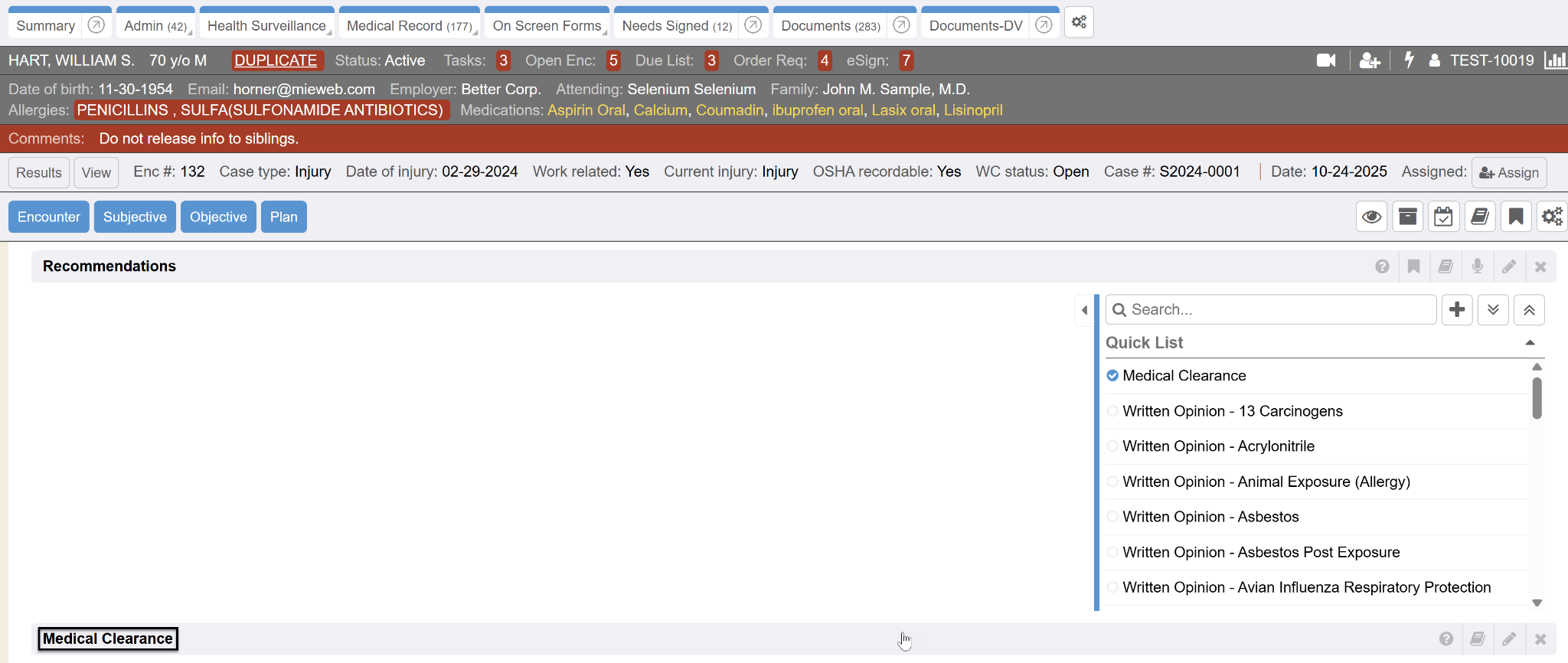The width and height of the screenshot is (1568, 663).
Task: Click the microphone icon in Recommendations header
Action: pos(1477,266)
